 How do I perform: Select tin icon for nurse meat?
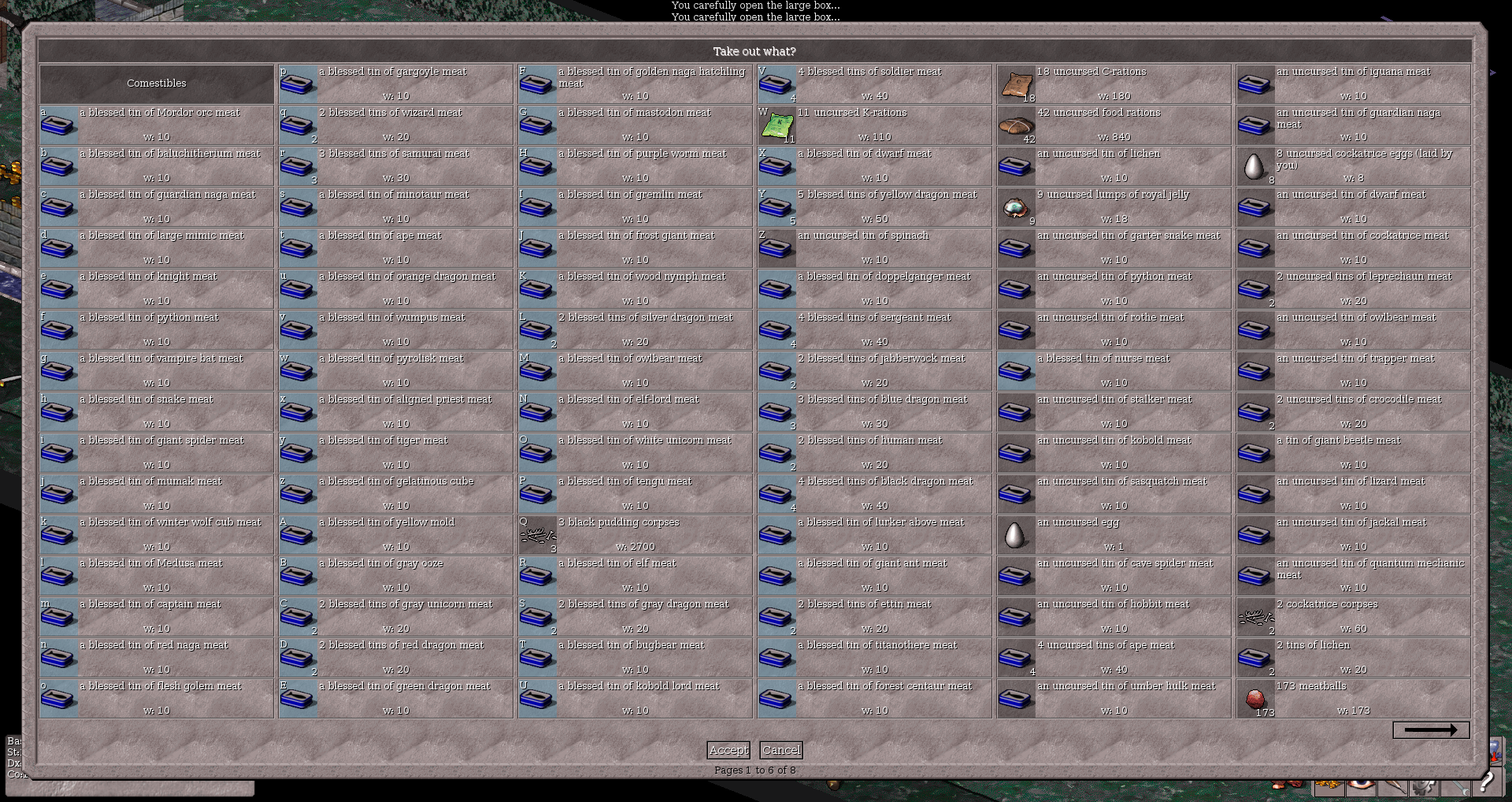[x=1017, y=371]
